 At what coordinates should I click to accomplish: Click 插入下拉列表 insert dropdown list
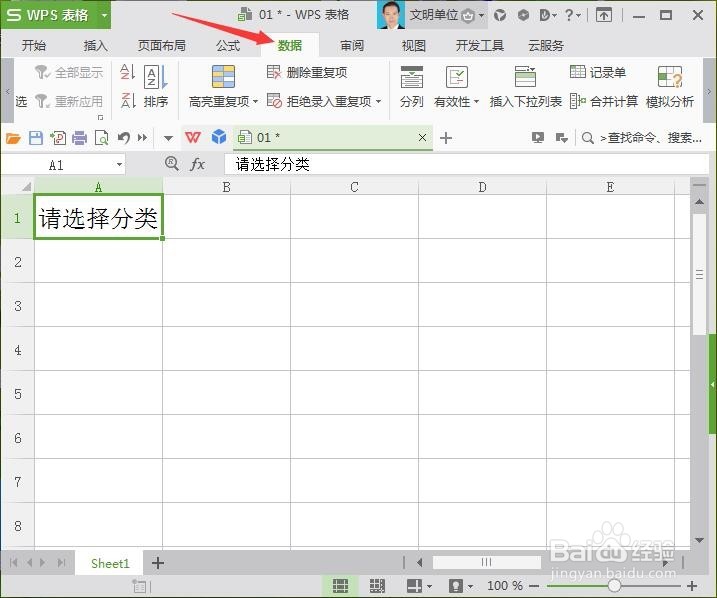click(525, 86)
